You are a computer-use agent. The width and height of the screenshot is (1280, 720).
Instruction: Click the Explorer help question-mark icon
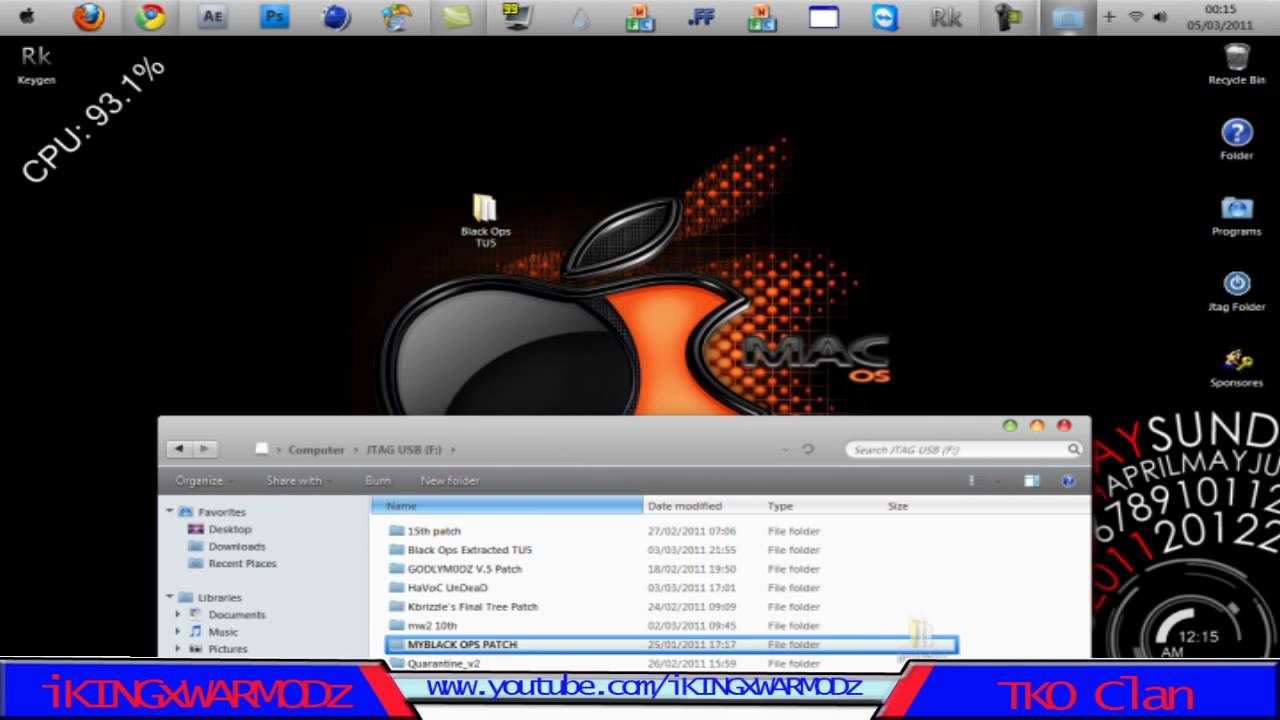tap(1068, 481)
